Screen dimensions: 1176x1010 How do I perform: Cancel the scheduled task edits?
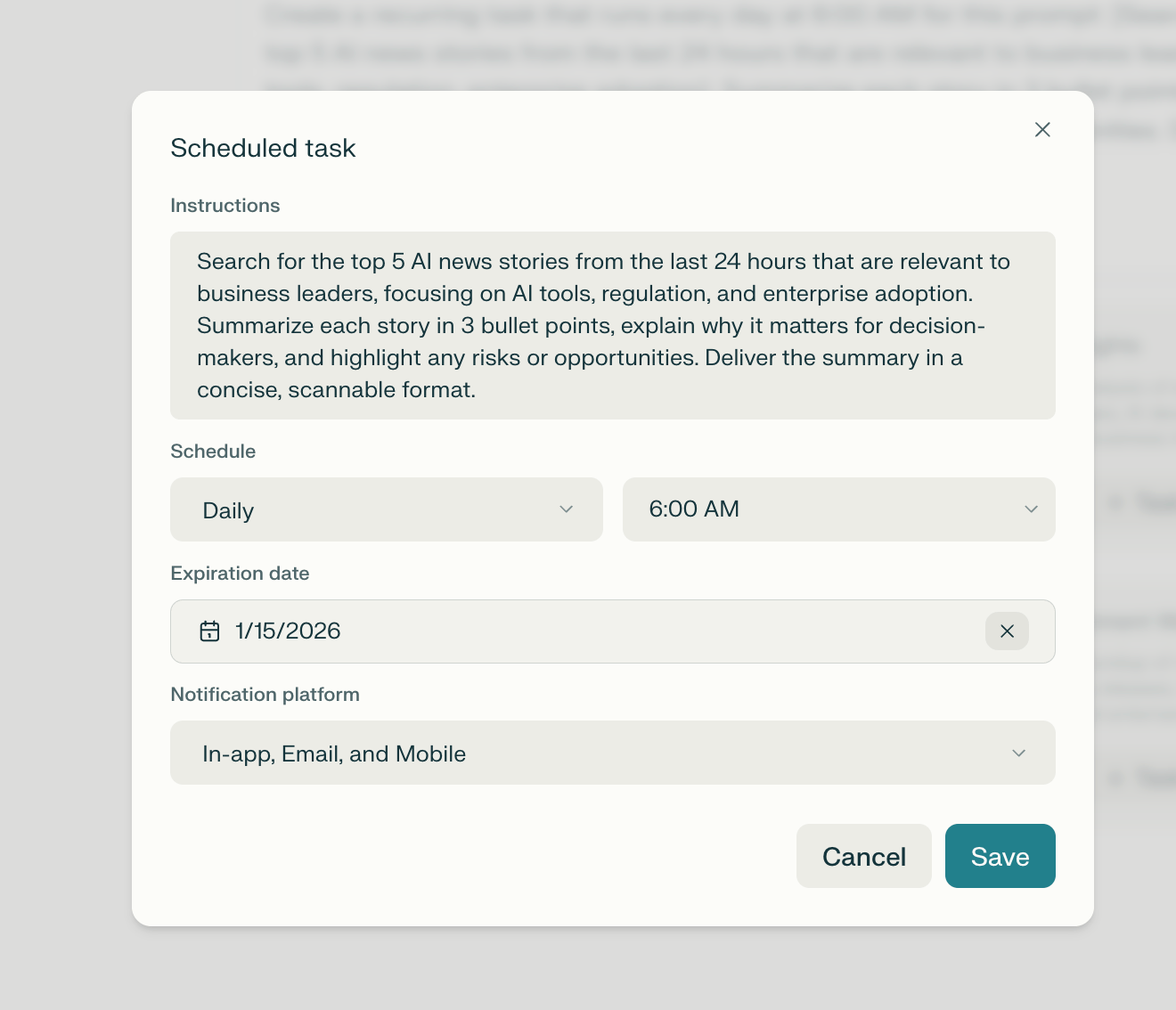pos(863,856)
